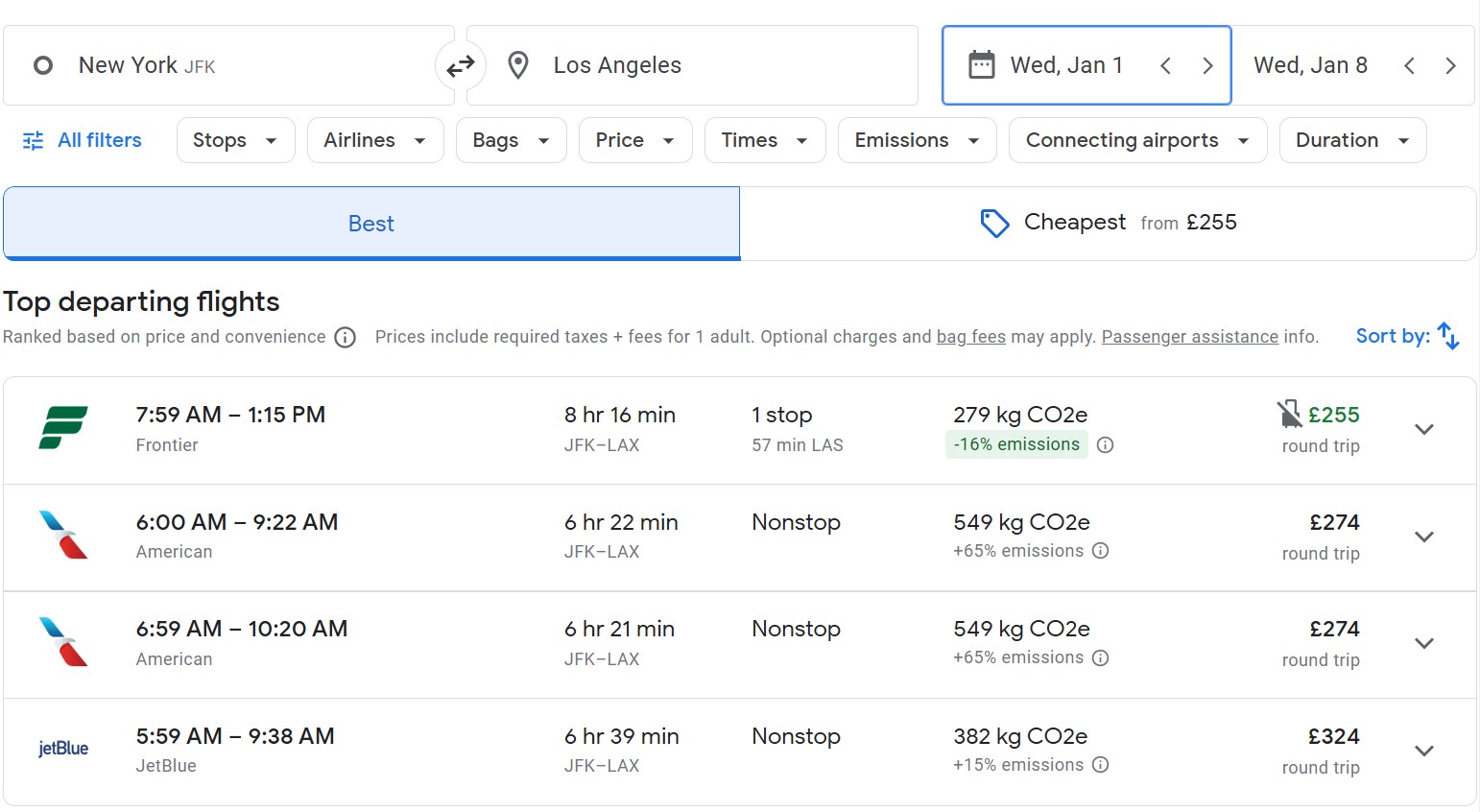
Task: Select the Best results tab
Action: [371, 223]
